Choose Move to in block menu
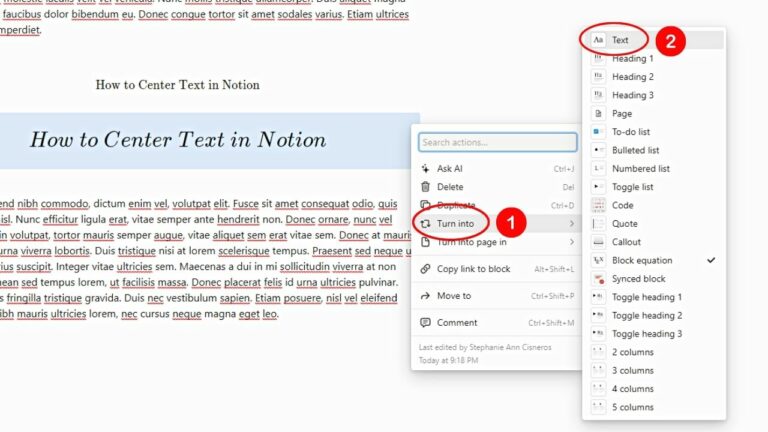This screenshot has height=432, width=768. (x=497, y=296)
